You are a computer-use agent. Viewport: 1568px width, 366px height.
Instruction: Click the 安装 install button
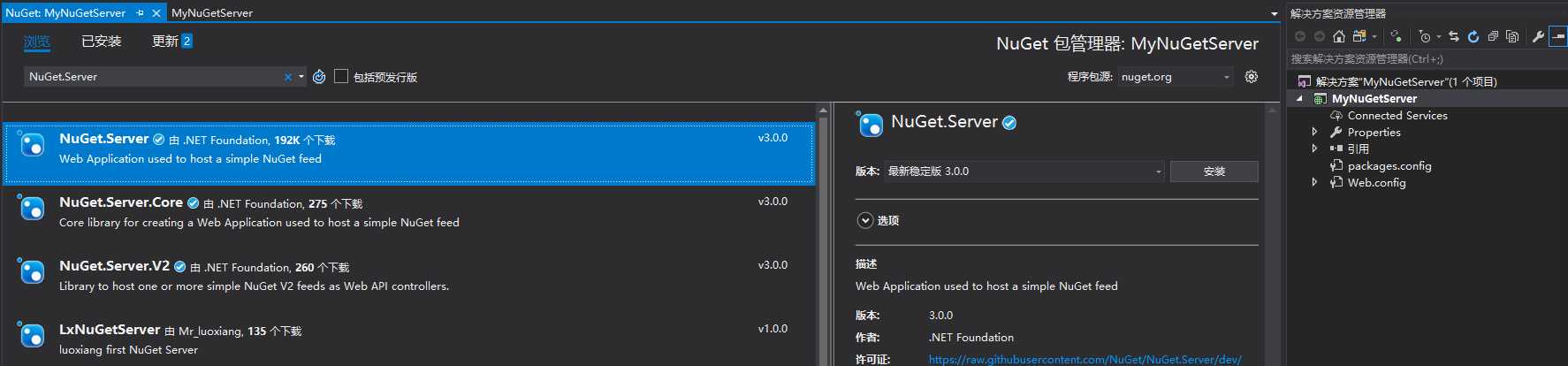[x=1214, y=172]
